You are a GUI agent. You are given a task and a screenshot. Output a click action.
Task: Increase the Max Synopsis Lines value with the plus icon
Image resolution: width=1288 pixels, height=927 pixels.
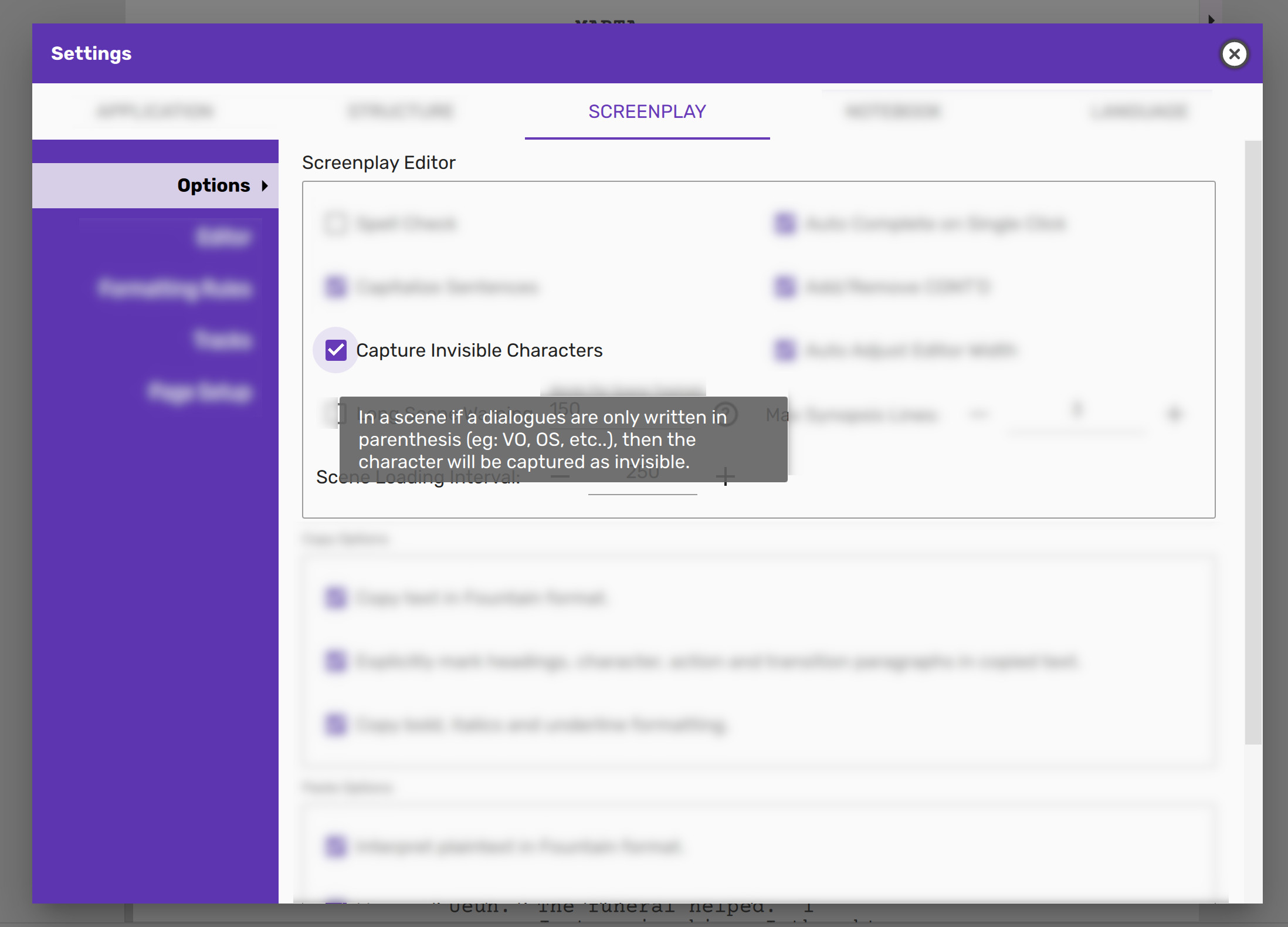coord(1174,414)
